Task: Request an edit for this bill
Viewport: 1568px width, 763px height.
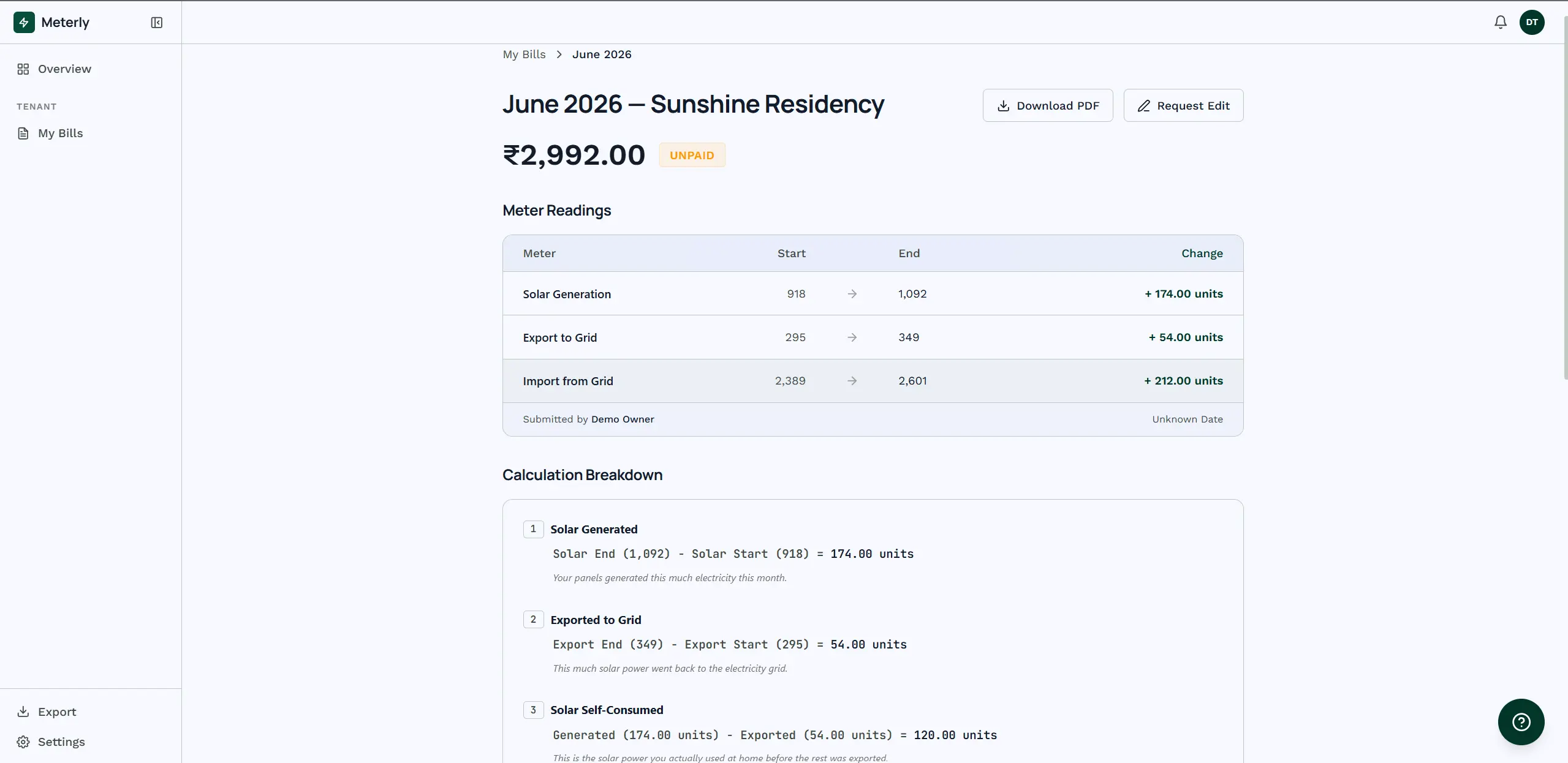Action: (1183, 105)
